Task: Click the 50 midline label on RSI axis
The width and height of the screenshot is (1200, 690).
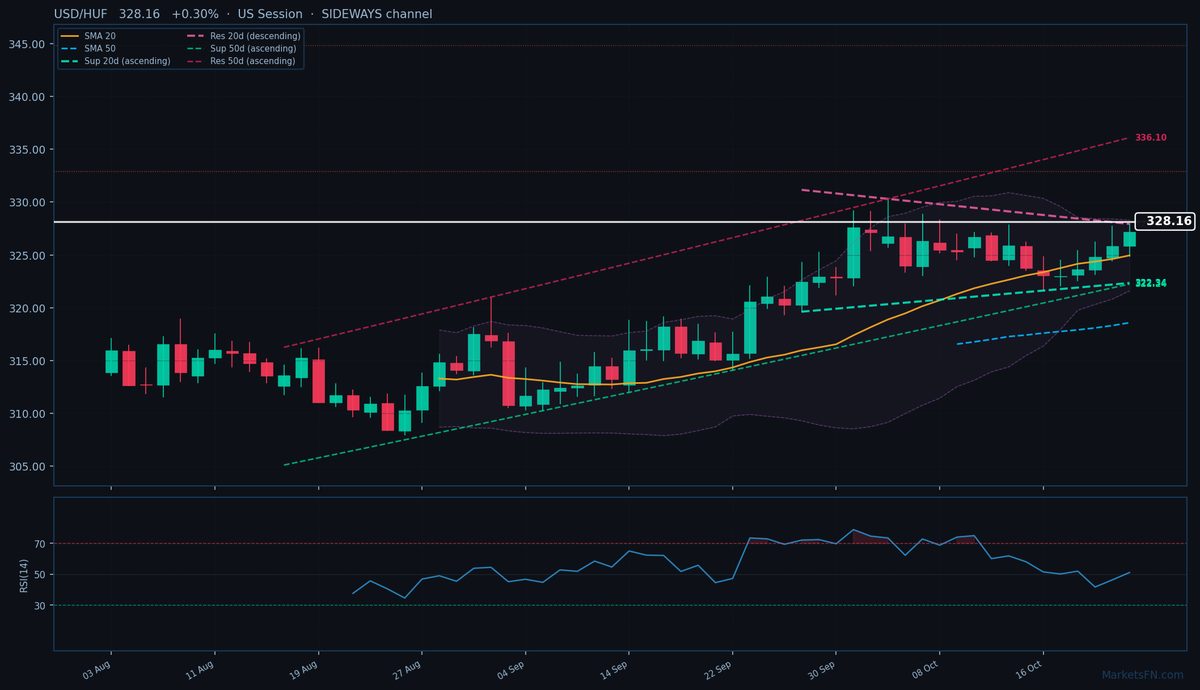Action: (x=39, y=575)
